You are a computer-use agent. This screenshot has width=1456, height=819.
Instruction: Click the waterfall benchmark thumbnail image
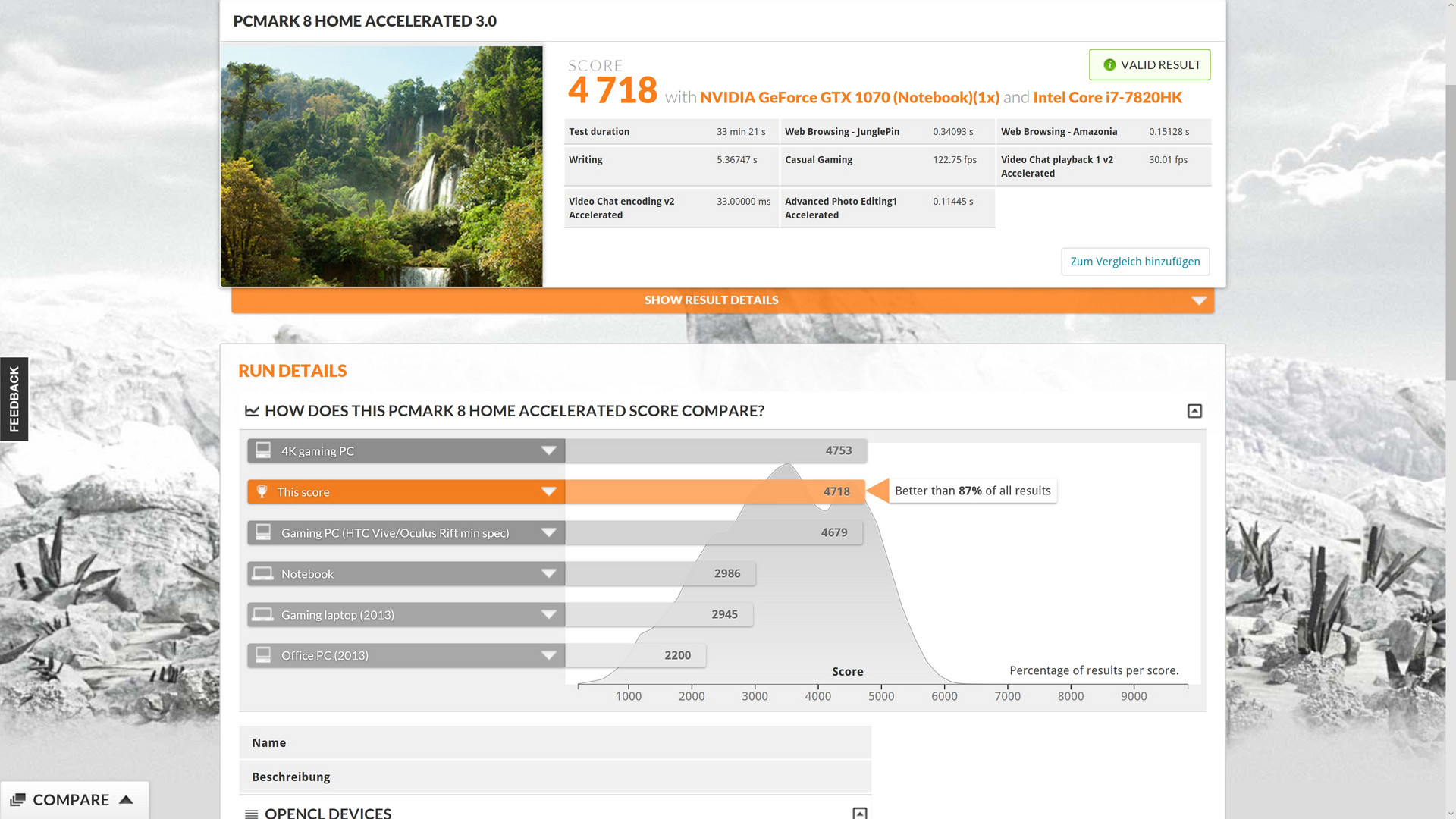point(381,166)
